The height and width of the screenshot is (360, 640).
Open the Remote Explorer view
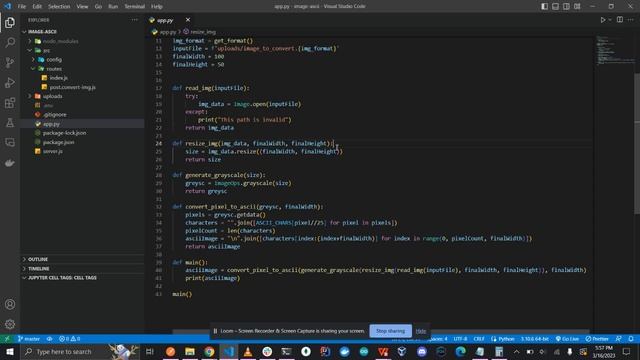pos(10,142)
